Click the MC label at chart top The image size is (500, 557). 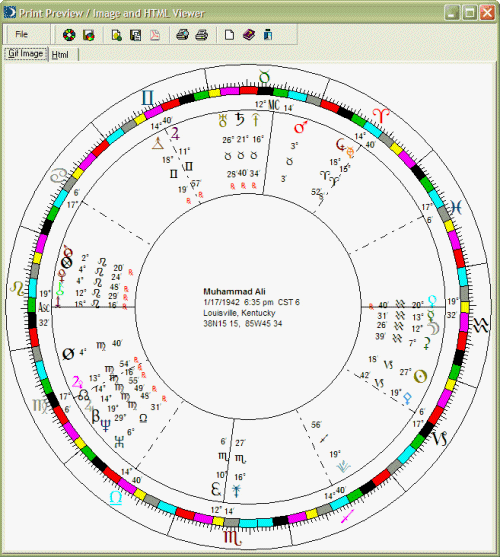coord(274,105)
